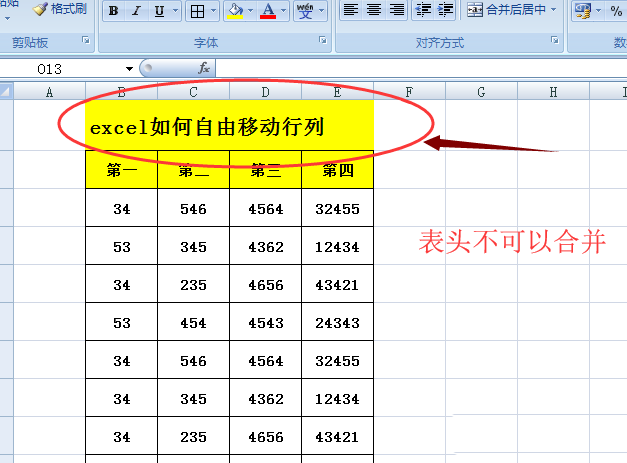
Task: Click Select All corner button
Action: [7, 92]
